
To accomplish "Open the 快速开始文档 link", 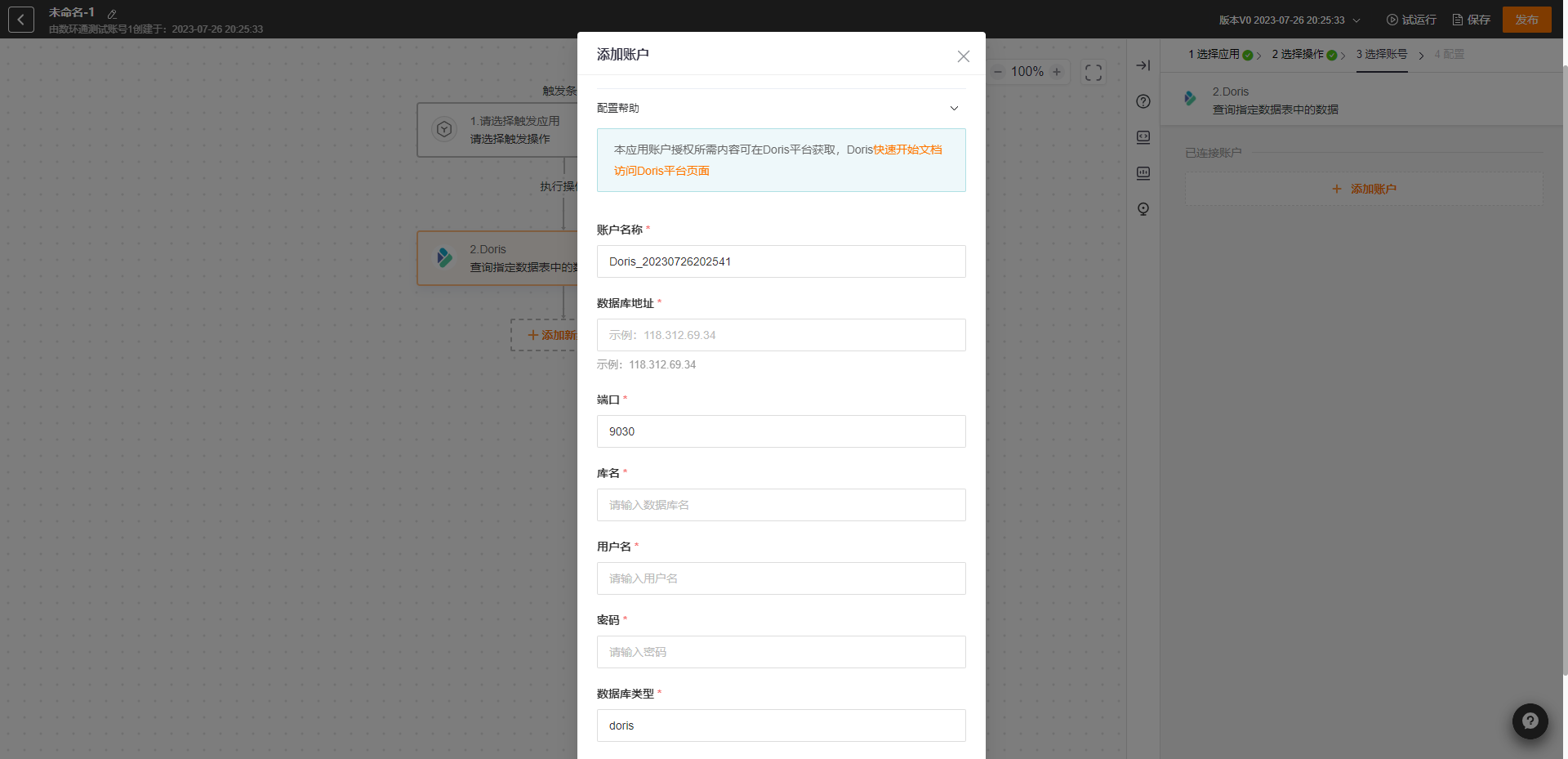I will [907, 150].
